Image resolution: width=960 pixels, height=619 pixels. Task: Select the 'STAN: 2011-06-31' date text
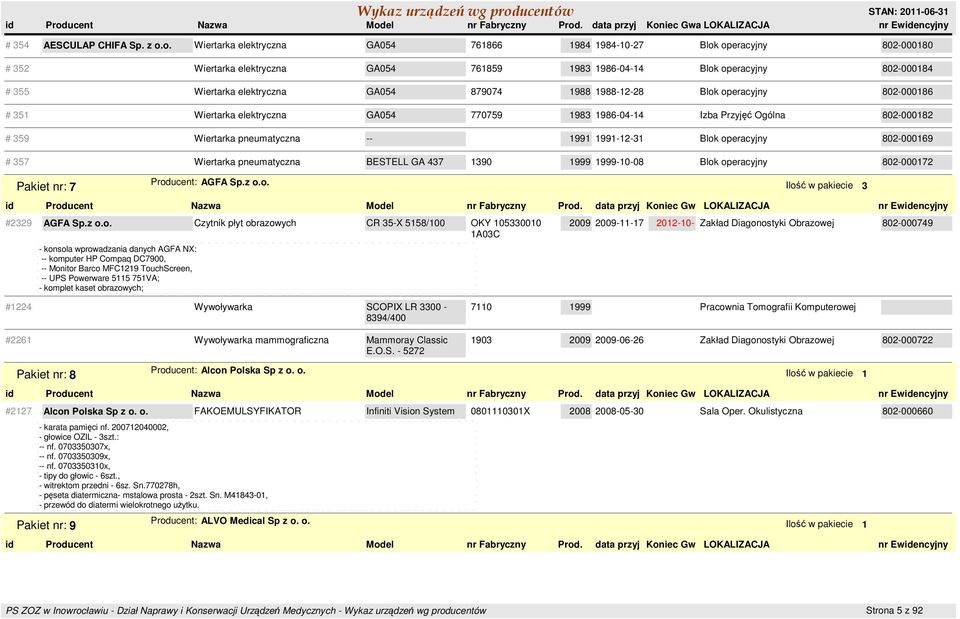click(x=908, y=12)
